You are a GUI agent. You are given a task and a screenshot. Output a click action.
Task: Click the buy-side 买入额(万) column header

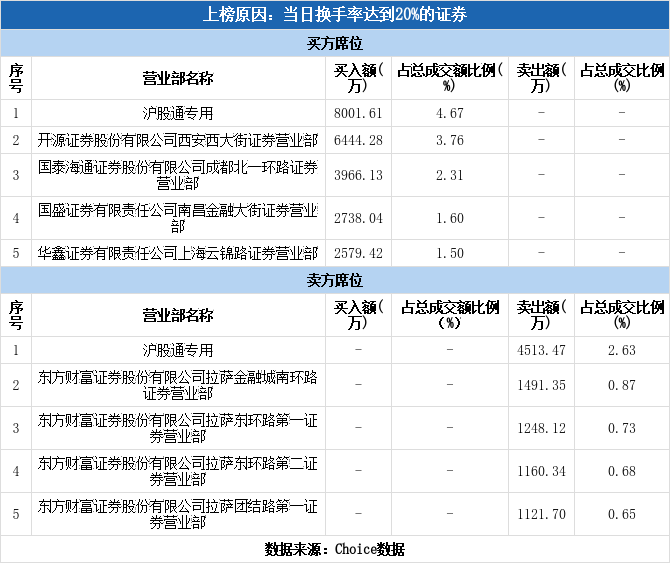pos(358,78)
